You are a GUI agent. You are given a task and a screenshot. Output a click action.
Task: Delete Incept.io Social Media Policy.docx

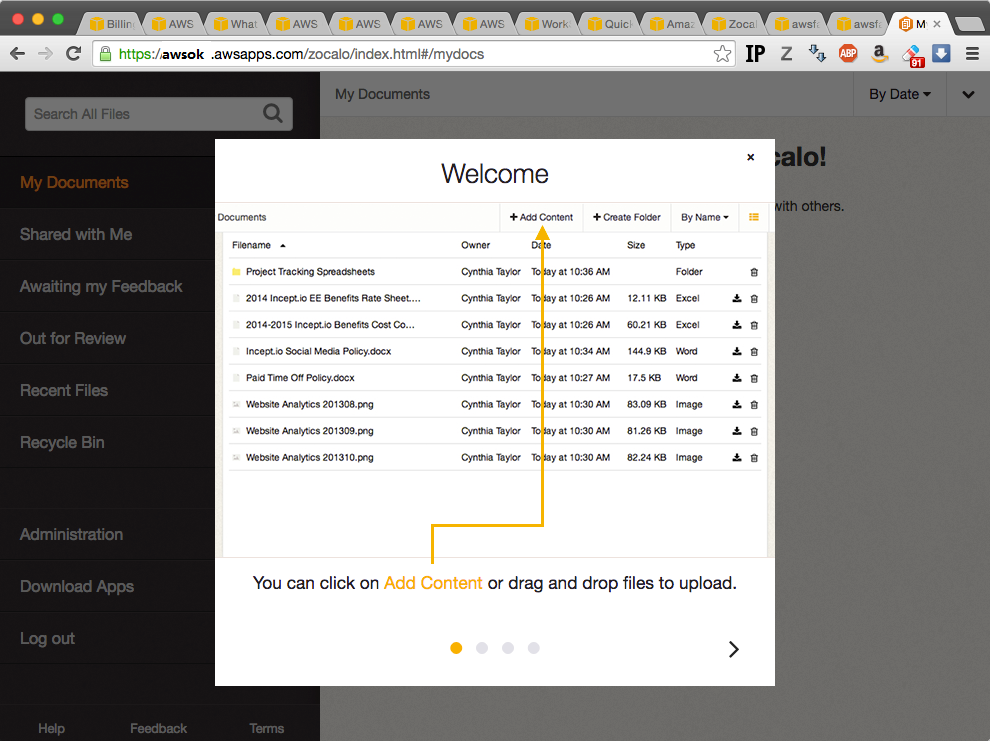click(x=754, y=352)
